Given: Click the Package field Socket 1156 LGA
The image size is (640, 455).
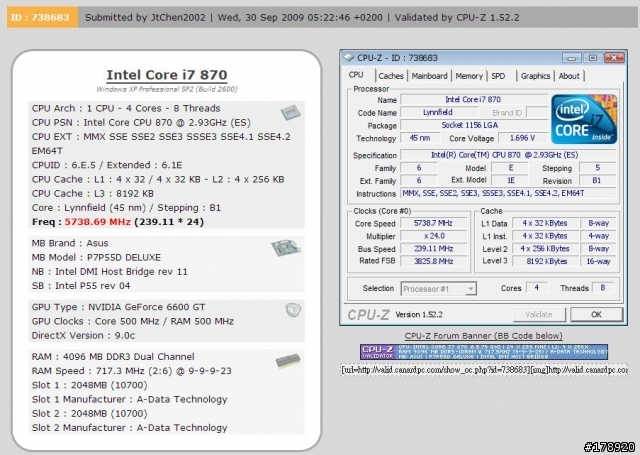Looking at the screenshot, I should pos(473,125).
